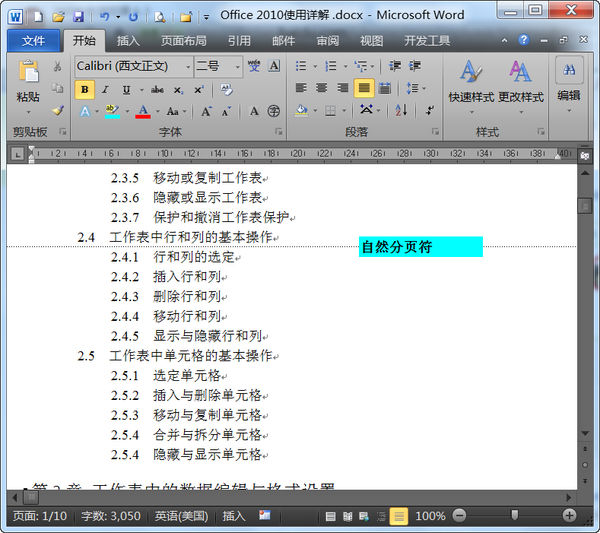Click the vertical scrollbar thumb
The height and width of the screenshot is (533, 600).
tap(585, 206)
